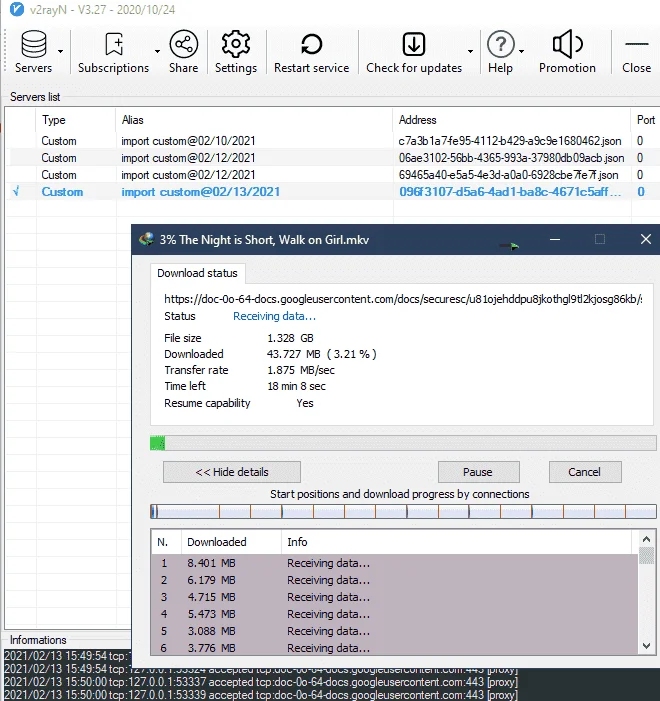Image resolution: width=660 pixels, height=701 pixels.
Task: Select connection 3 with 4.715 MB
Action: (394, 597)
